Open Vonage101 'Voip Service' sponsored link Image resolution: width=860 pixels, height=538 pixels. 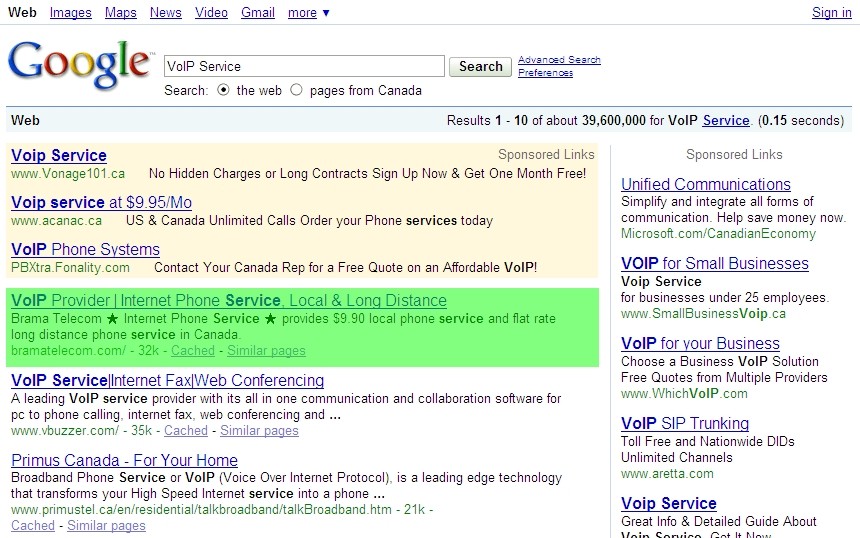pyautogui.click(x=59, y=155)
